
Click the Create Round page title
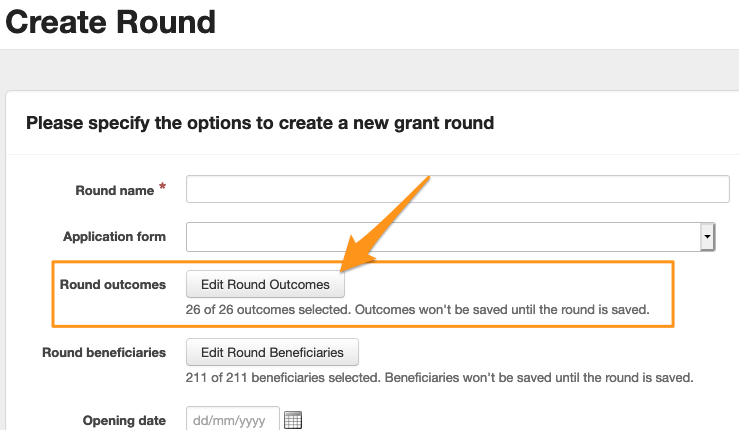110,20
